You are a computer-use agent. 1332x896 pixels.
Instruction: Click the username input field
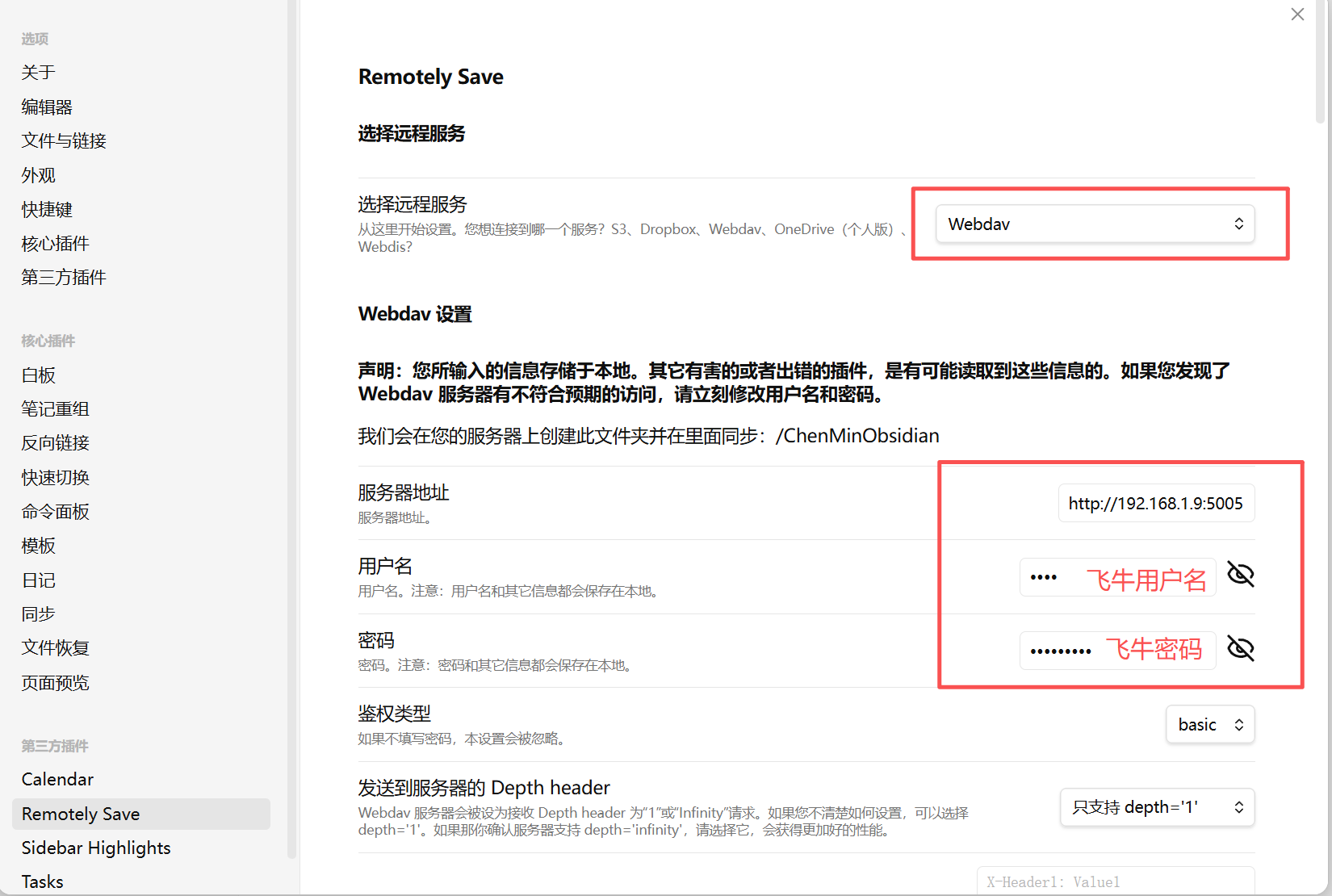coord(1118,577)
